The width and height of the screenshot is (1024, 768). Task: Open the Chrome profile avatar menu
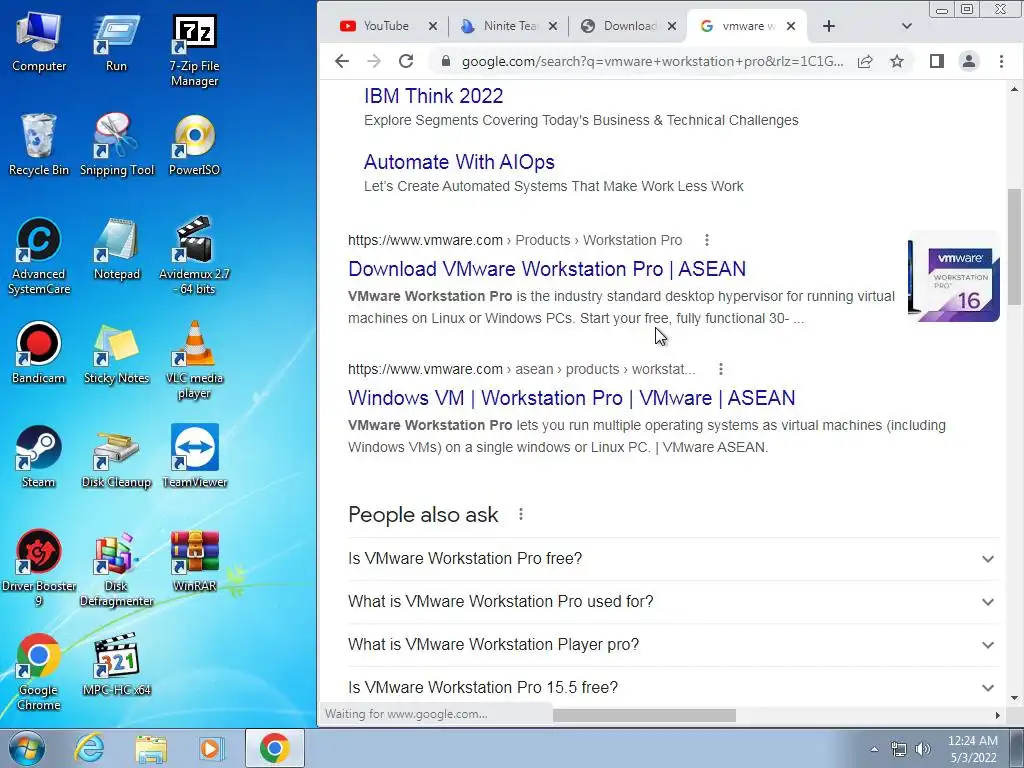click(968, 61)
